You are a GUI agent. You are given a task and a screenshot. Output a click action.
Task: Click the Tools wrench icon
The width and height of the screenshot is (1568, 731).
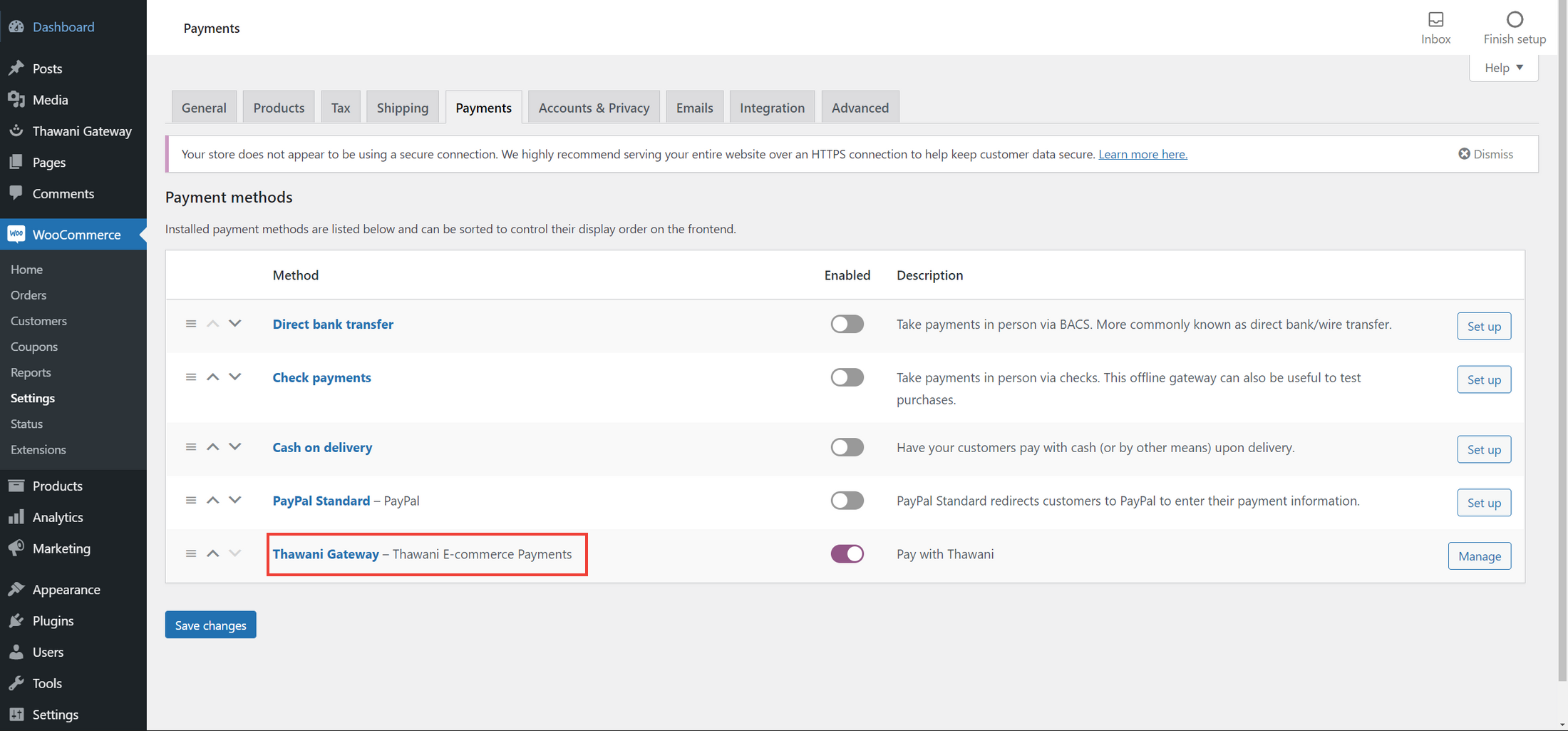16,683
